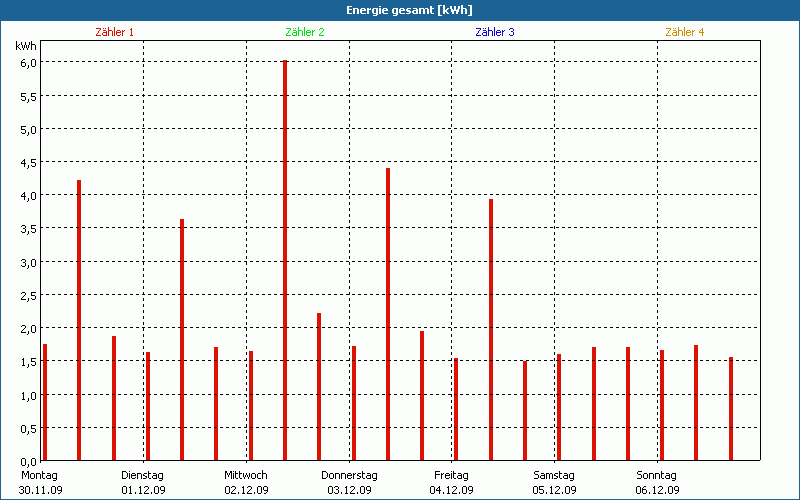800x500 pixels.
Task: Click the date 03.12.09
Action: coord(349,490)
